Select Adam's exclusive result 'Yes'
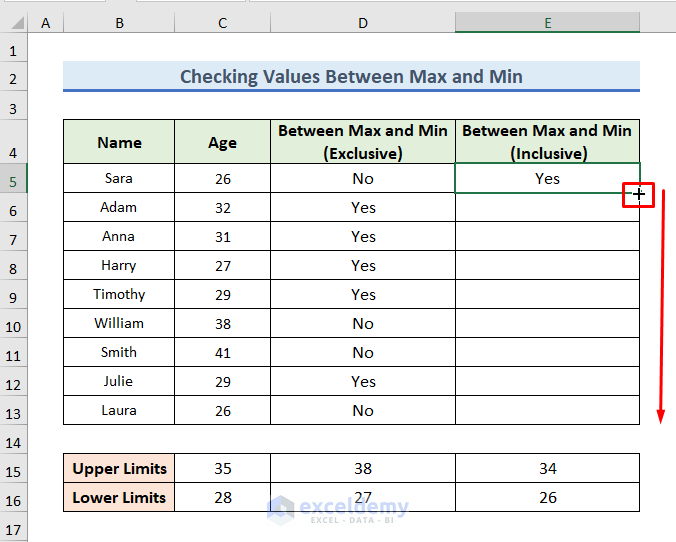This screenshot has height=542, width=676. pos(363,207)
